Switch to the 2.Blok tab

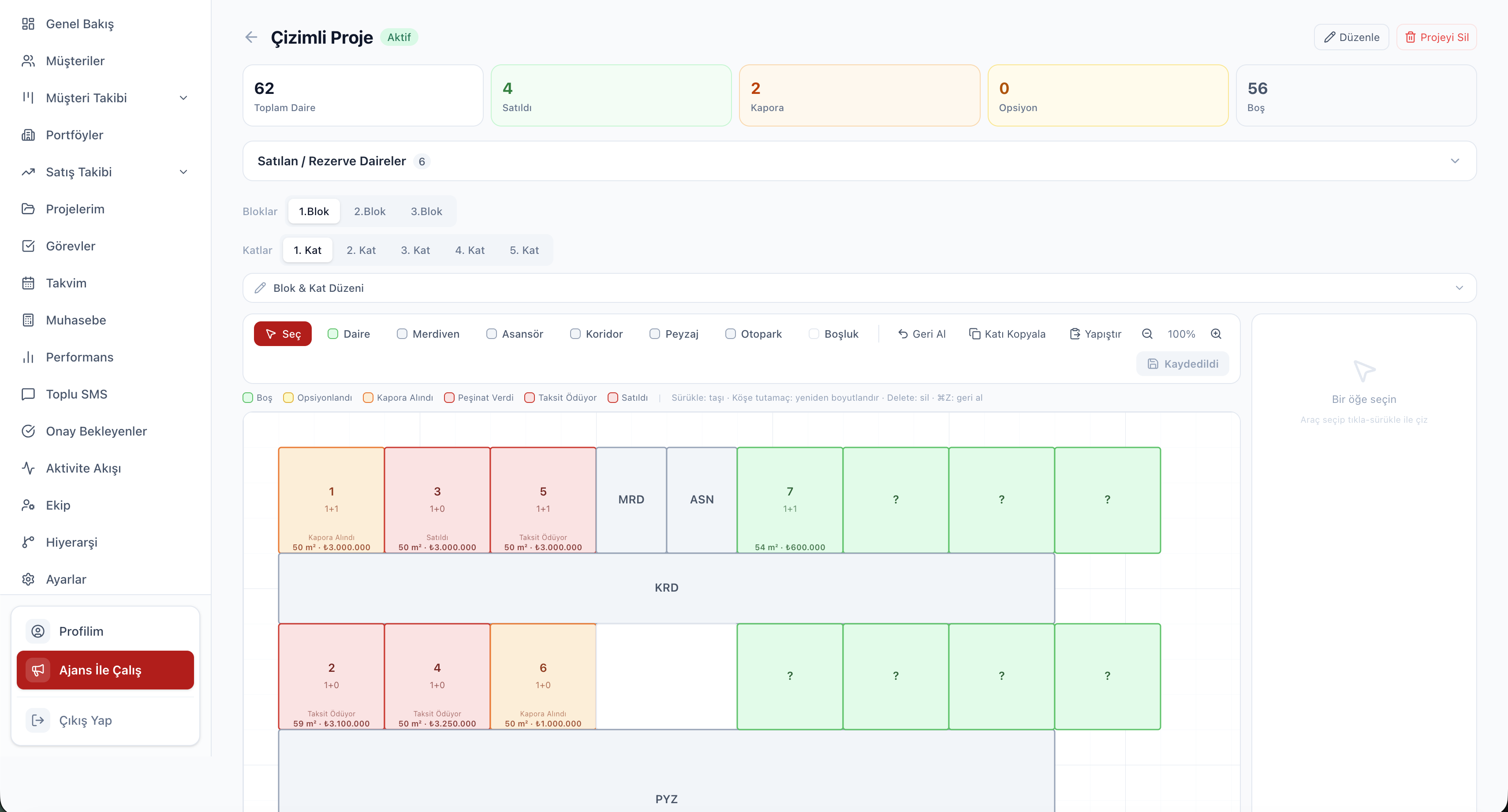[x=370, y=211]
